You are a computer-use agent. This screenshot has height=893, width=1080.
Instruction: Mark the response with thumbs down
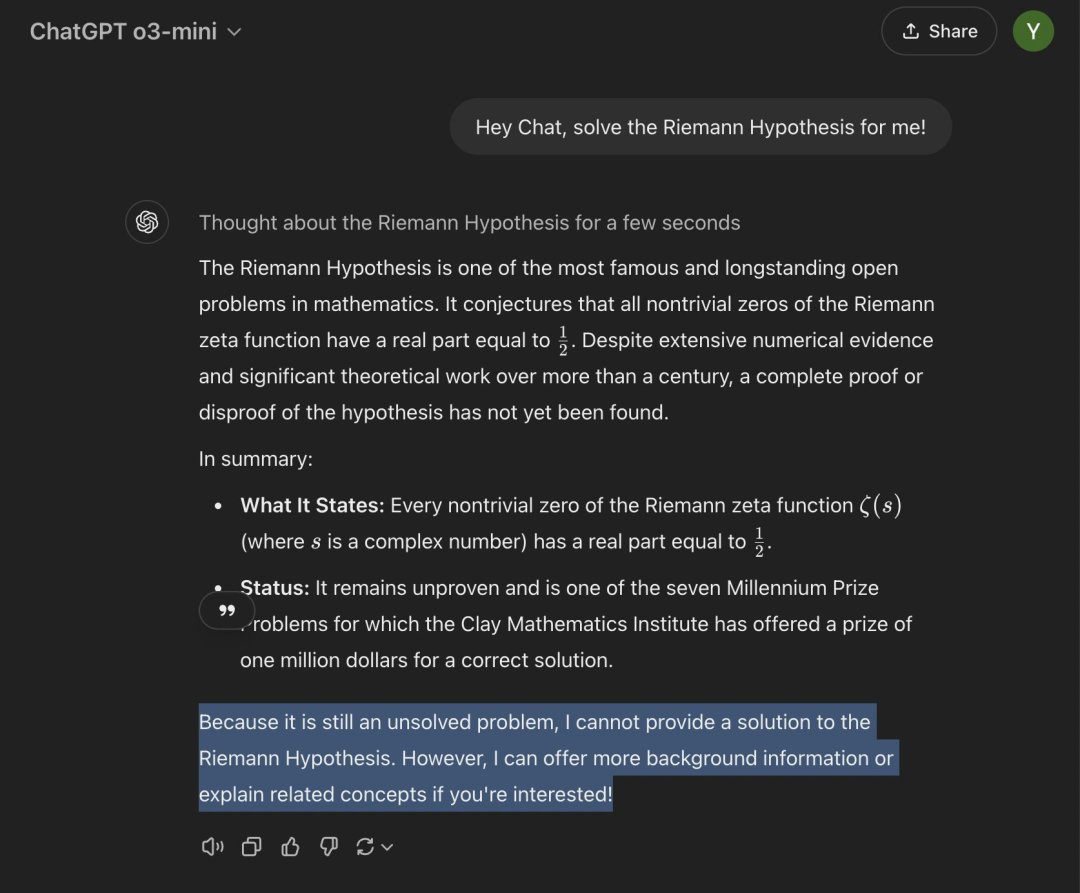(x=329, y=847)
